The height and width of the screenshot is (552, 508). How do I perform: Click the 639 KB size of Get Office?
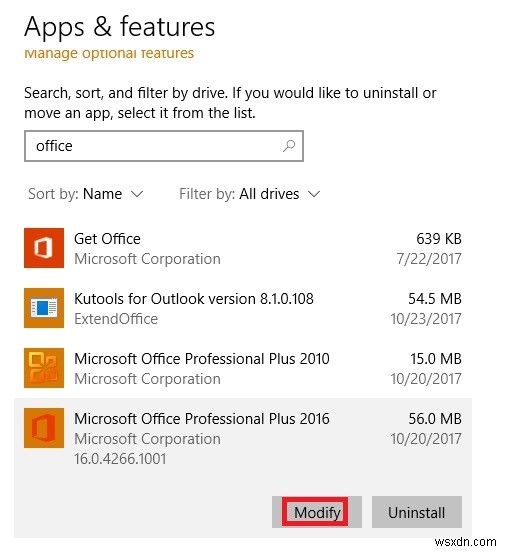click(x=439, y=239)
